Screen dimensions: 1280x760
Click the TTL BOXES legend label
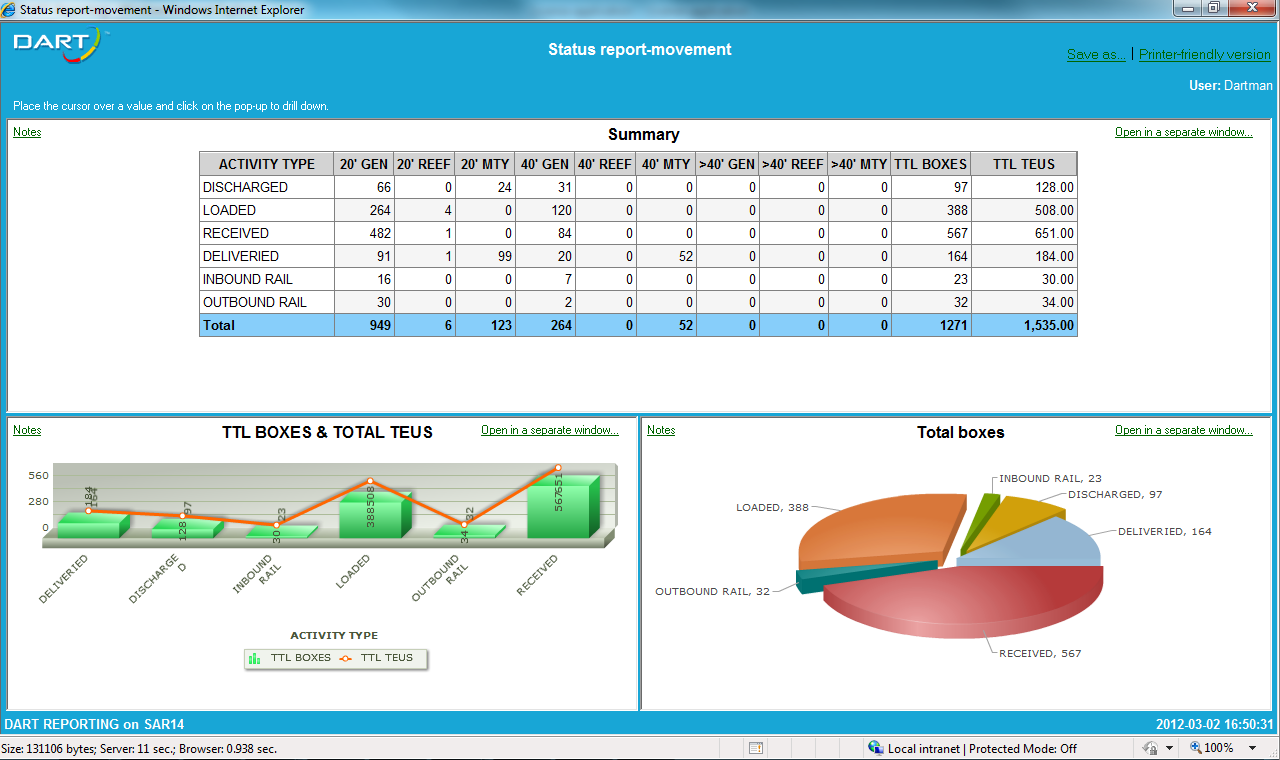301,658
